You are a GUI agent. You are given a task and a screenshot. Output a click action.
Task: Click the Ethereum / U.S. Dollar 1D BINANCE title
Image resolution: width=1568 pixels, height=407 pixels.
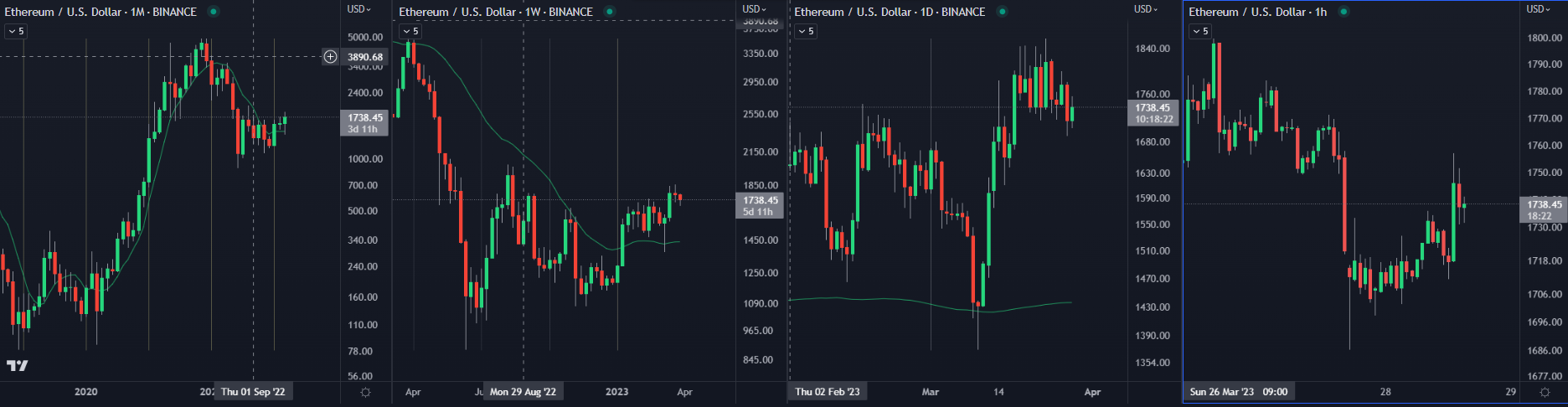[890, 12]
